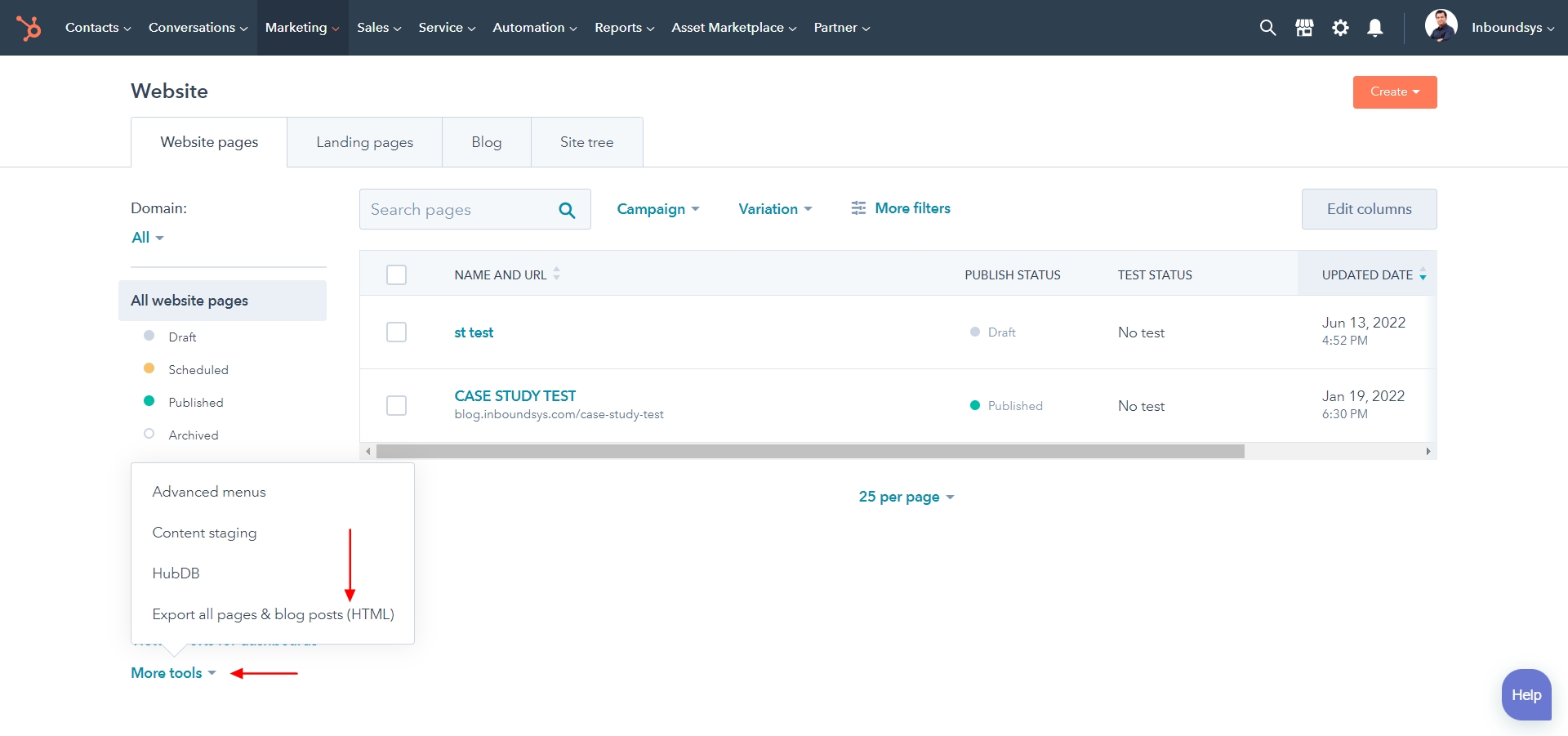Sort by clicking the UPDATED DATE sort arrows
This screenshot has width=1568, height=736.
coord(1423,275)
